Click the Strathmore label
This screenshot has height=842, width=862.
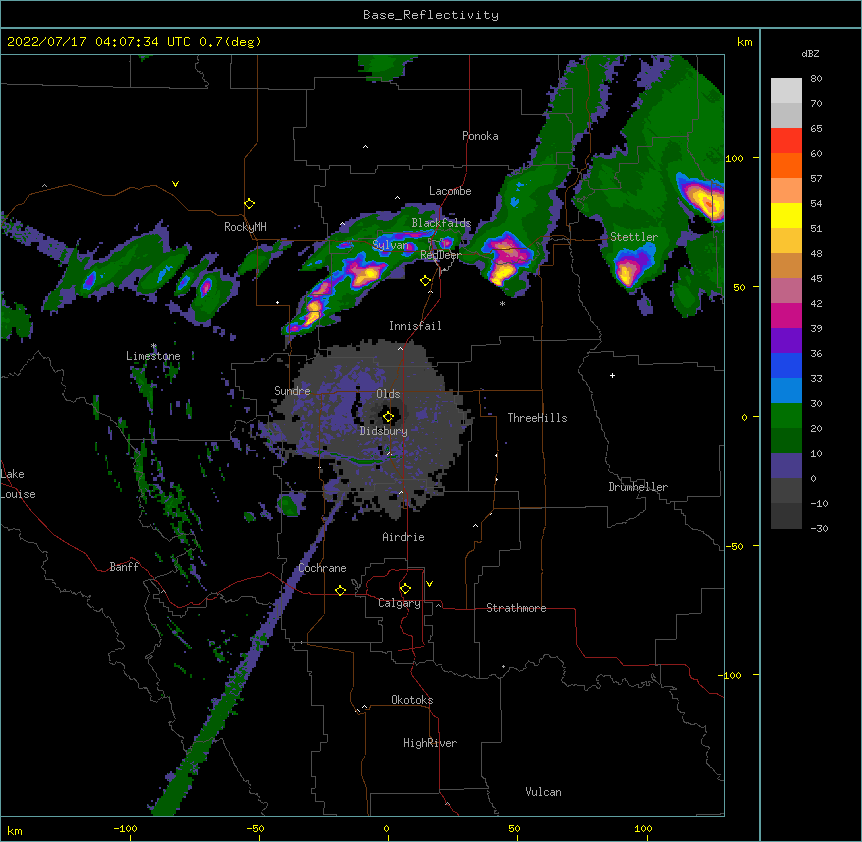click(516, 608)
